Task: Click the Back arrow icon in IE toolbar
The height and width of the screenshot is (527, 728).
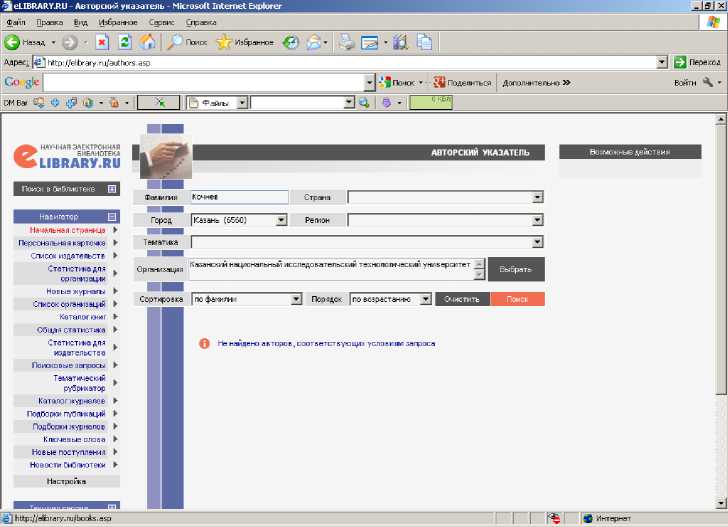Action: tap(12, 42)
